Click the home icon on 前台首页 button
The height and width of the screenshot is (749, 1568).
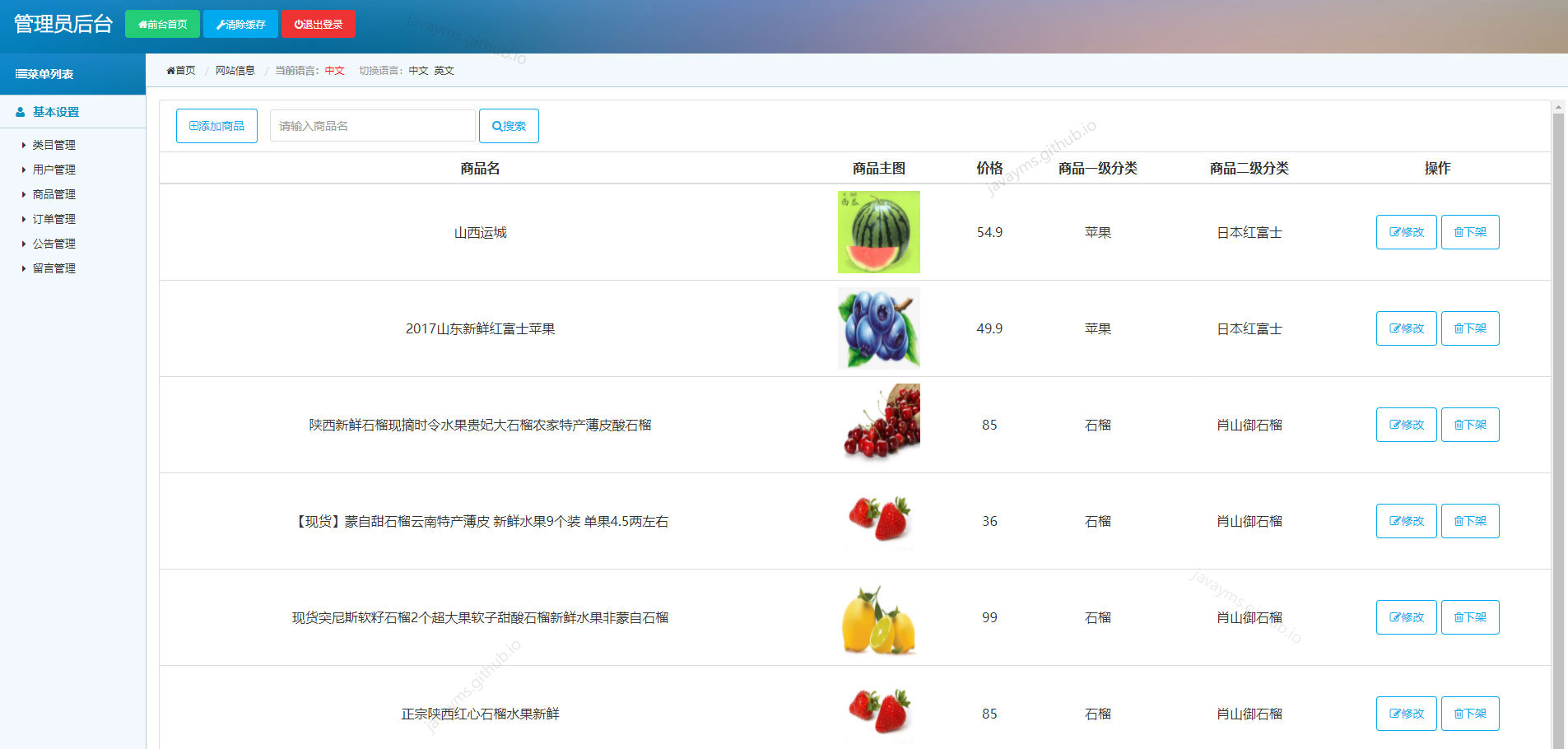click(142, 24)
